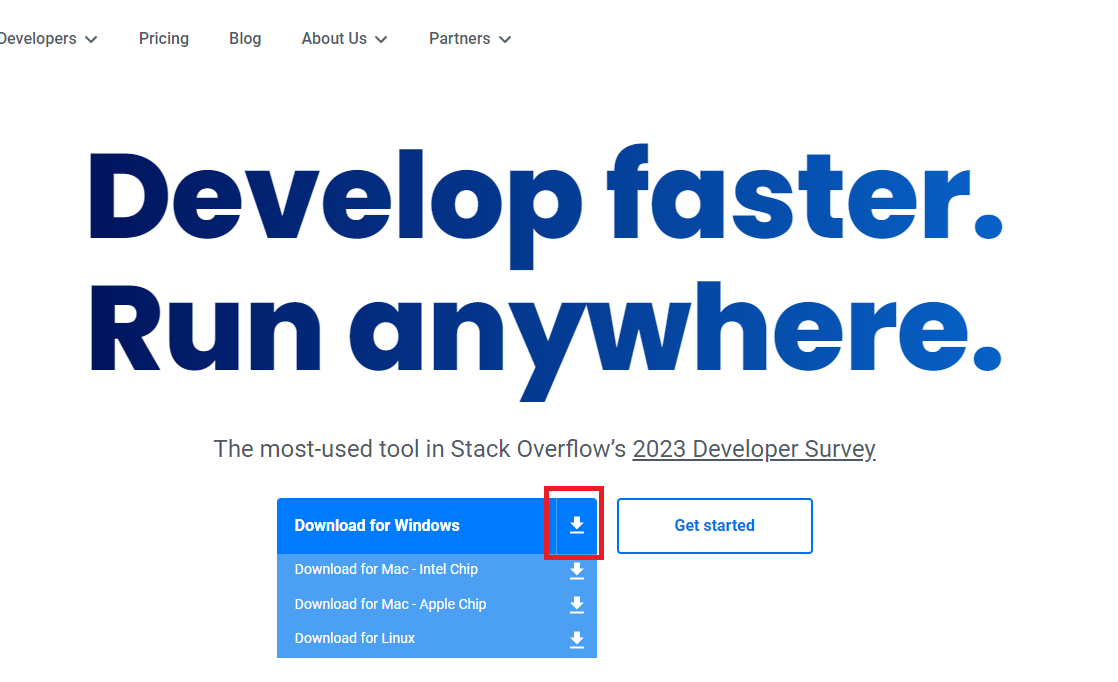Open the 2023 Developer Survey link
1118x682 pixels.
(x=754, y=449)
